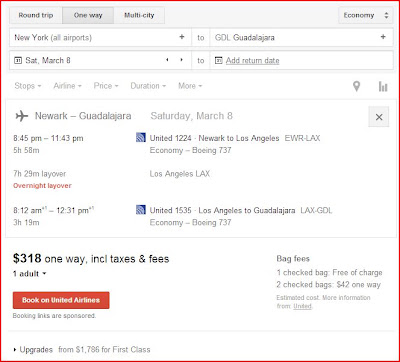
Task: Add another origin airport with plus icon
Action: [x=182, y=37]
